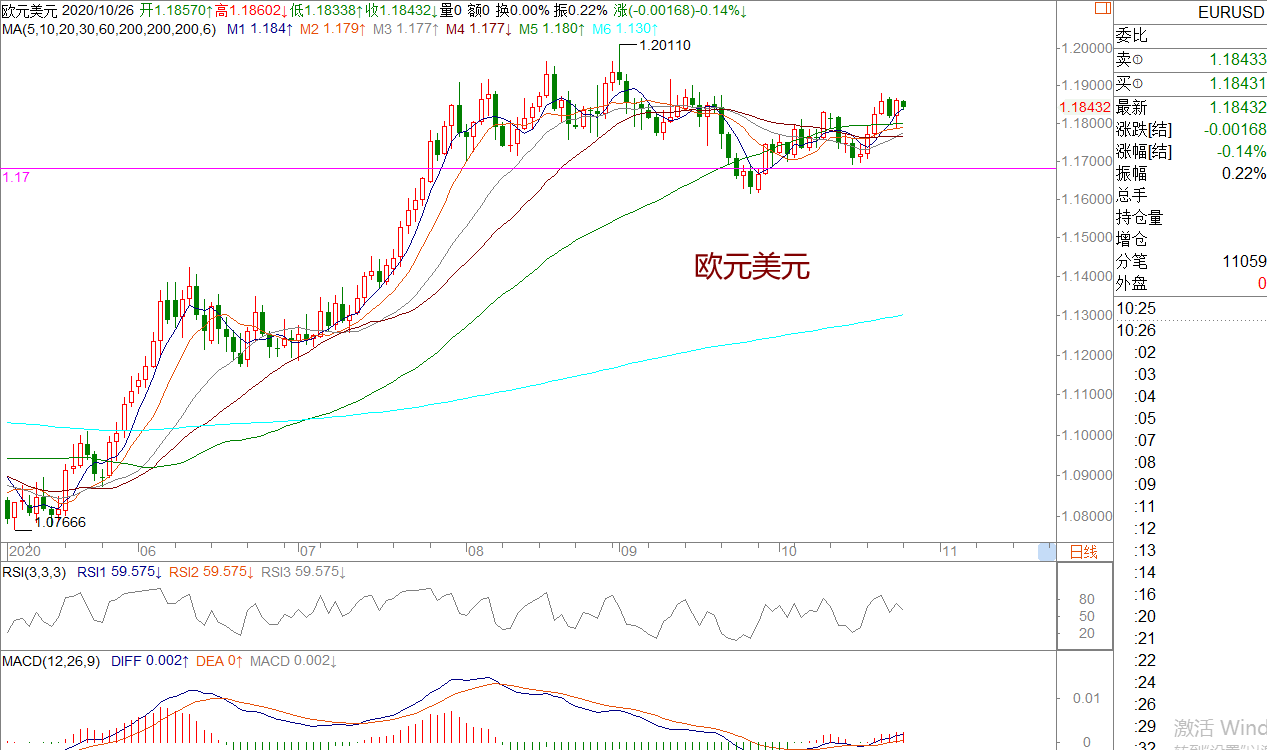Click the 1.07666 low marker on chart
Viewport: 1267px width, 750px height.
pyautogui.click(x=61, y=522)
